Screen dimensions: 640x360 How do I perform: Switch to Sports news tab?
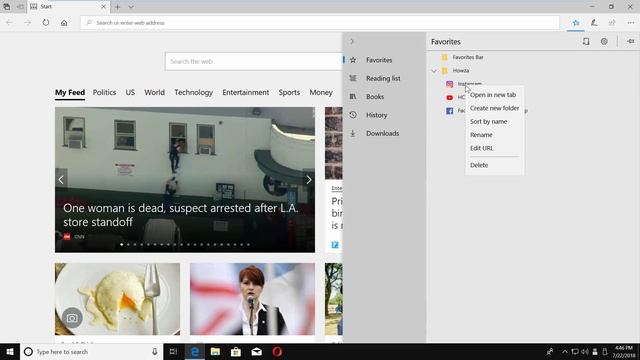(x=289, y=93)
